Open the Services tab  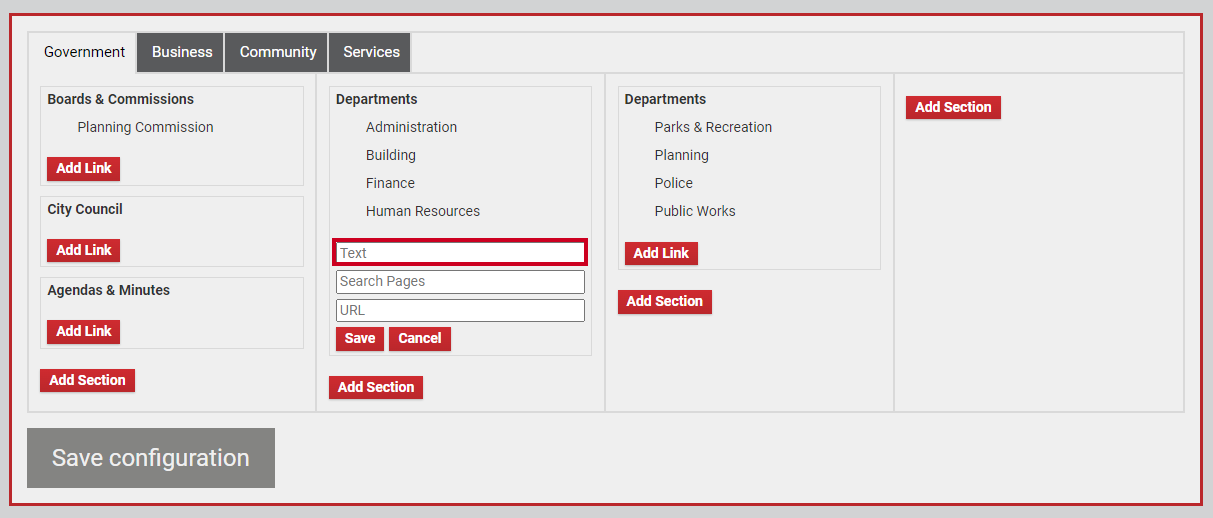tap(371, 52)
